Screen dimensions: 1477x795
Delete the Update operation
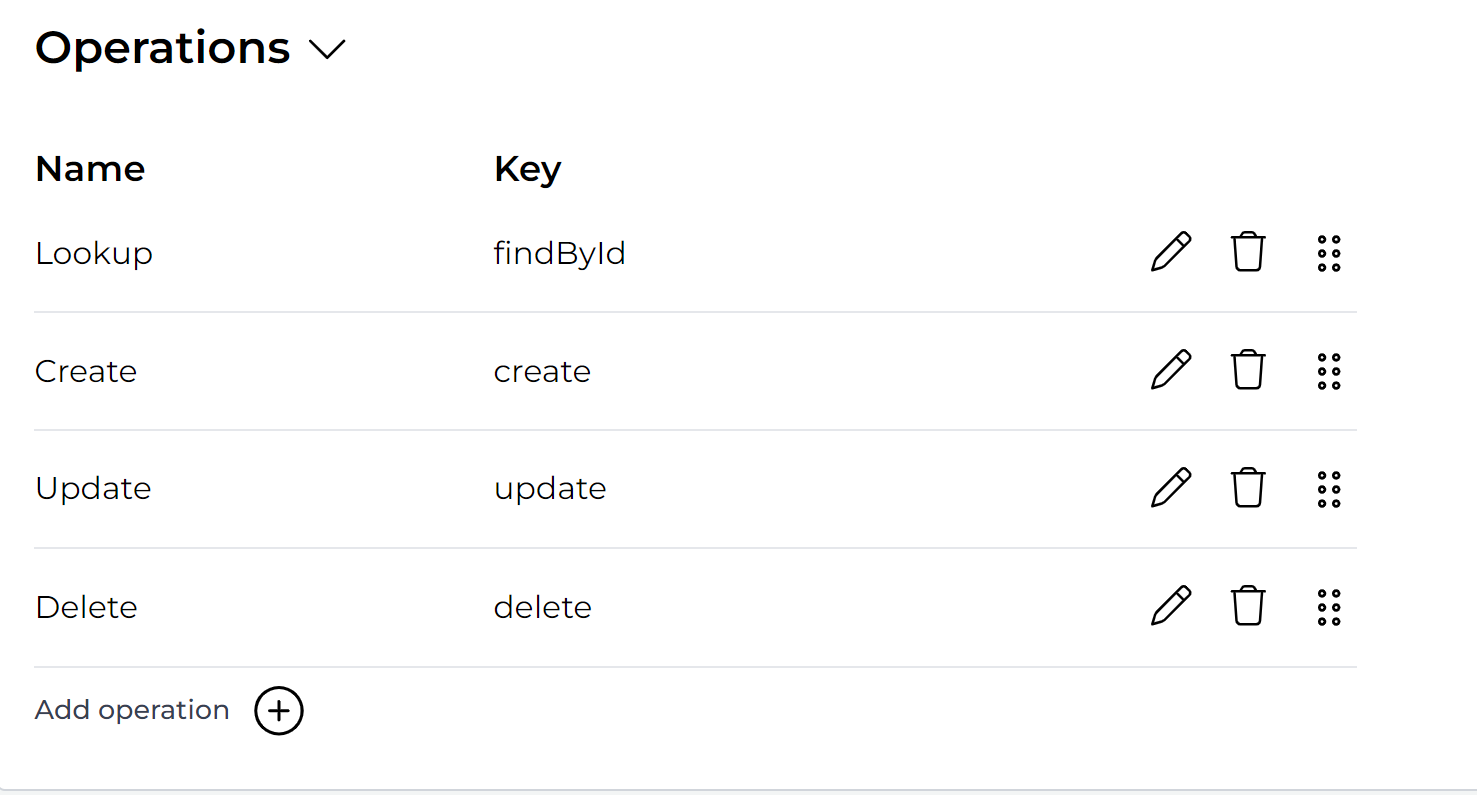tap(1248, 488)
